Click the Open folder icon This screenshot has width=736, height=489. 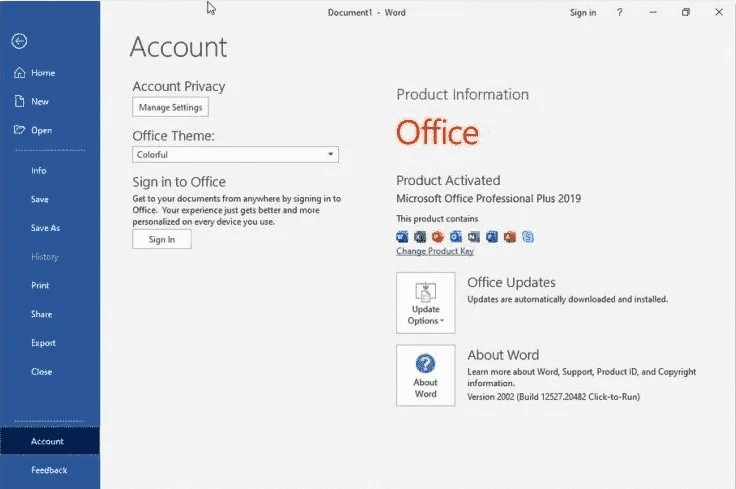(x=19, y=130)
